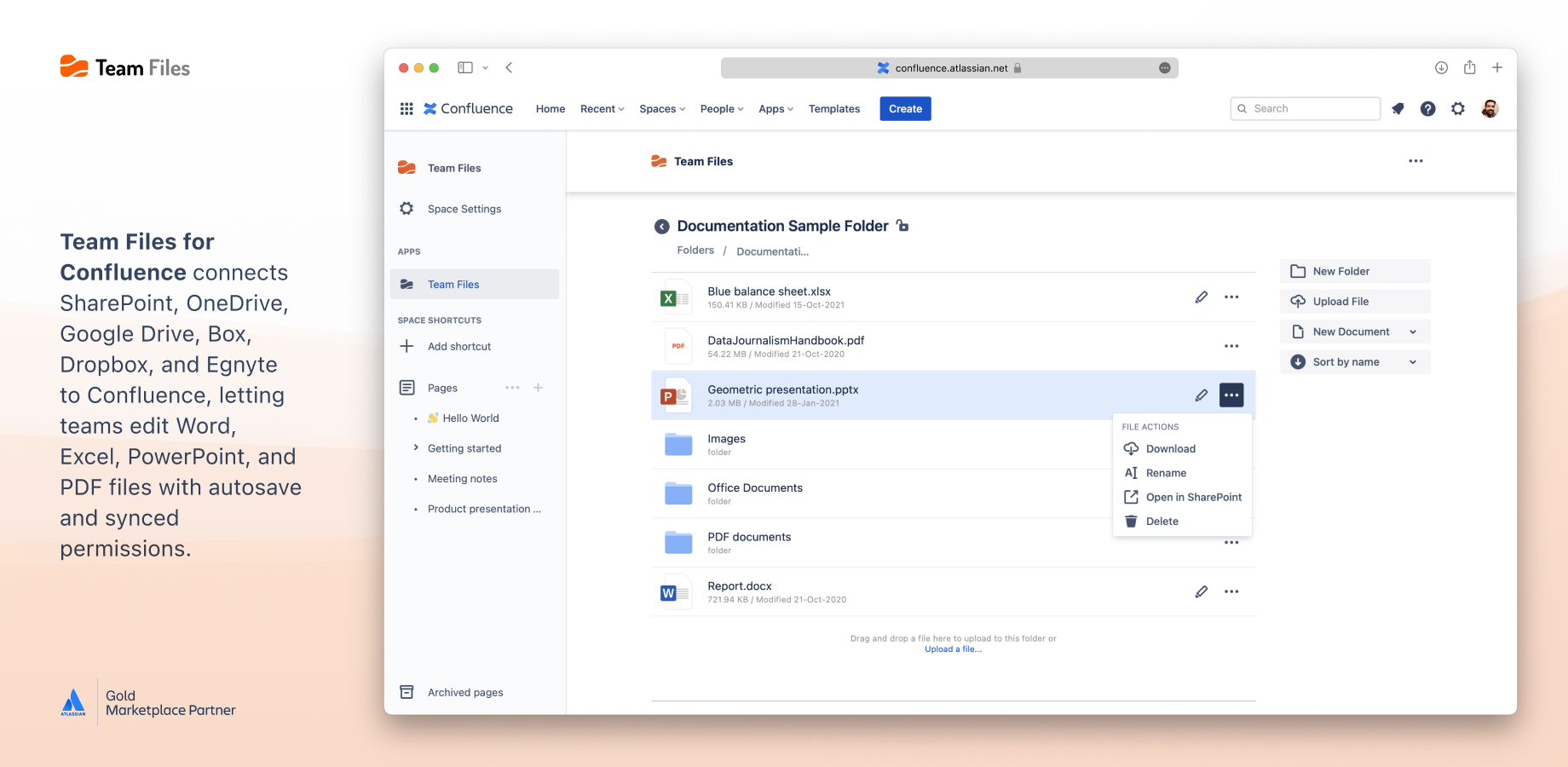Choose Rename in the file actions menu

[1165, 473]
